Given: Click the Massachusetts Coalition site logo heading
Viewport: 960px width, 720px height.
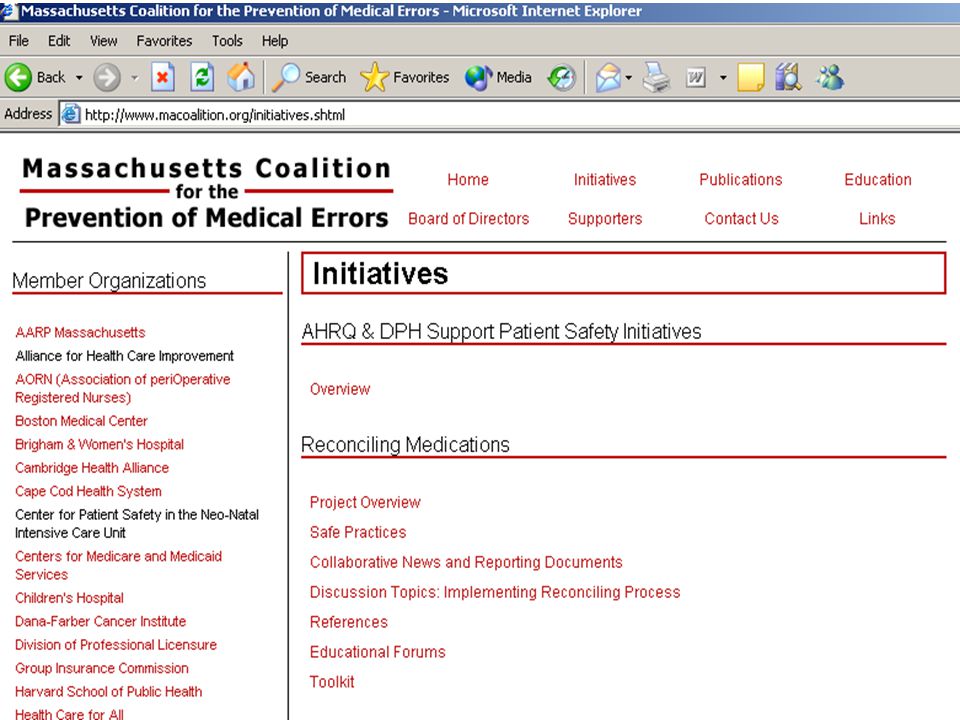Looking at the screenshot, I should pyautogui.click(x=206, y=193).
